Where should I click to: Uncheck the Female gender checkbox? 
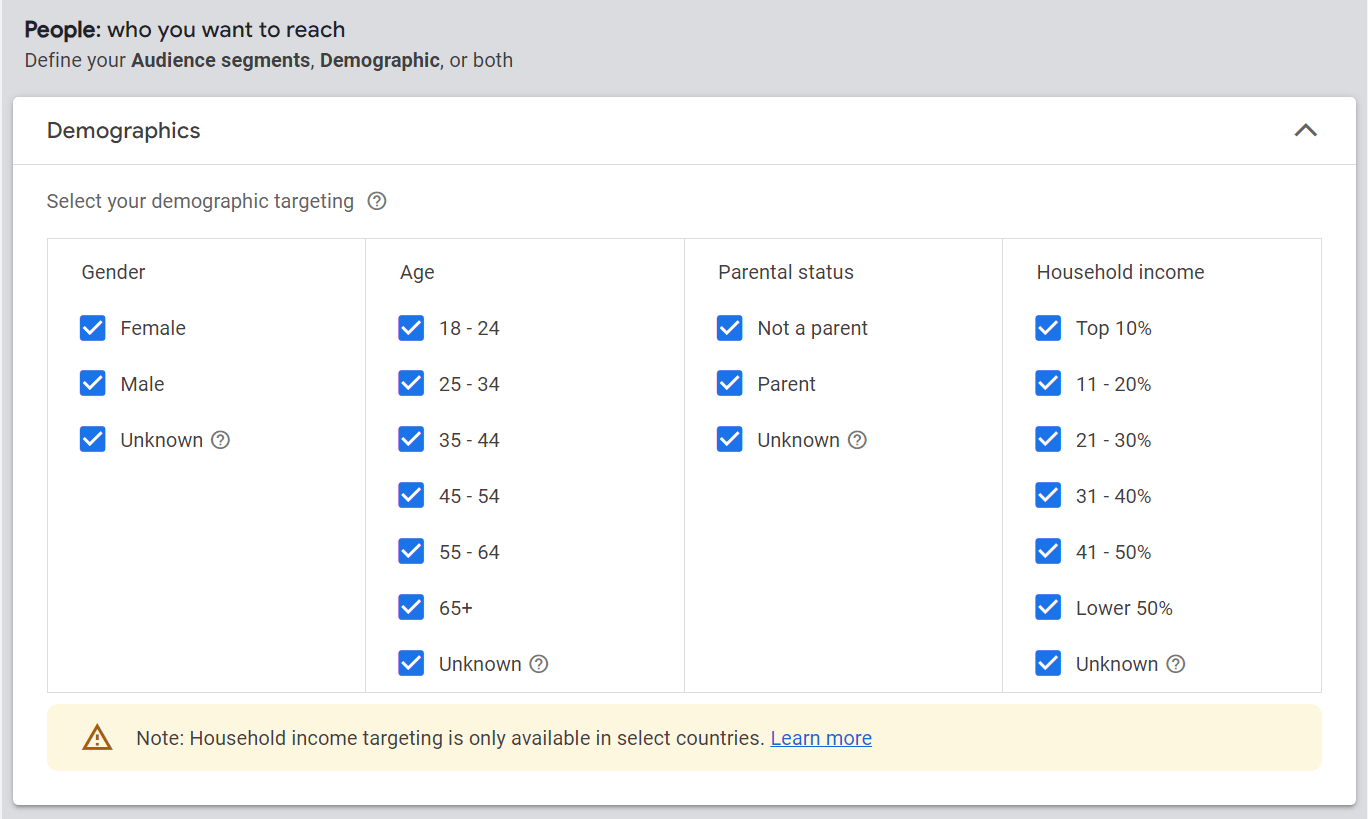tap(92, 327)
